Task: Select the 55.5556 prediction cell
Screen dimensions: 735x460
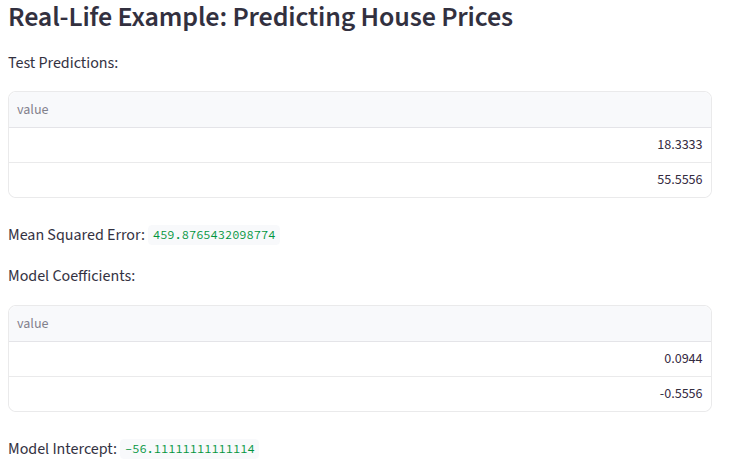Action: 679,180
